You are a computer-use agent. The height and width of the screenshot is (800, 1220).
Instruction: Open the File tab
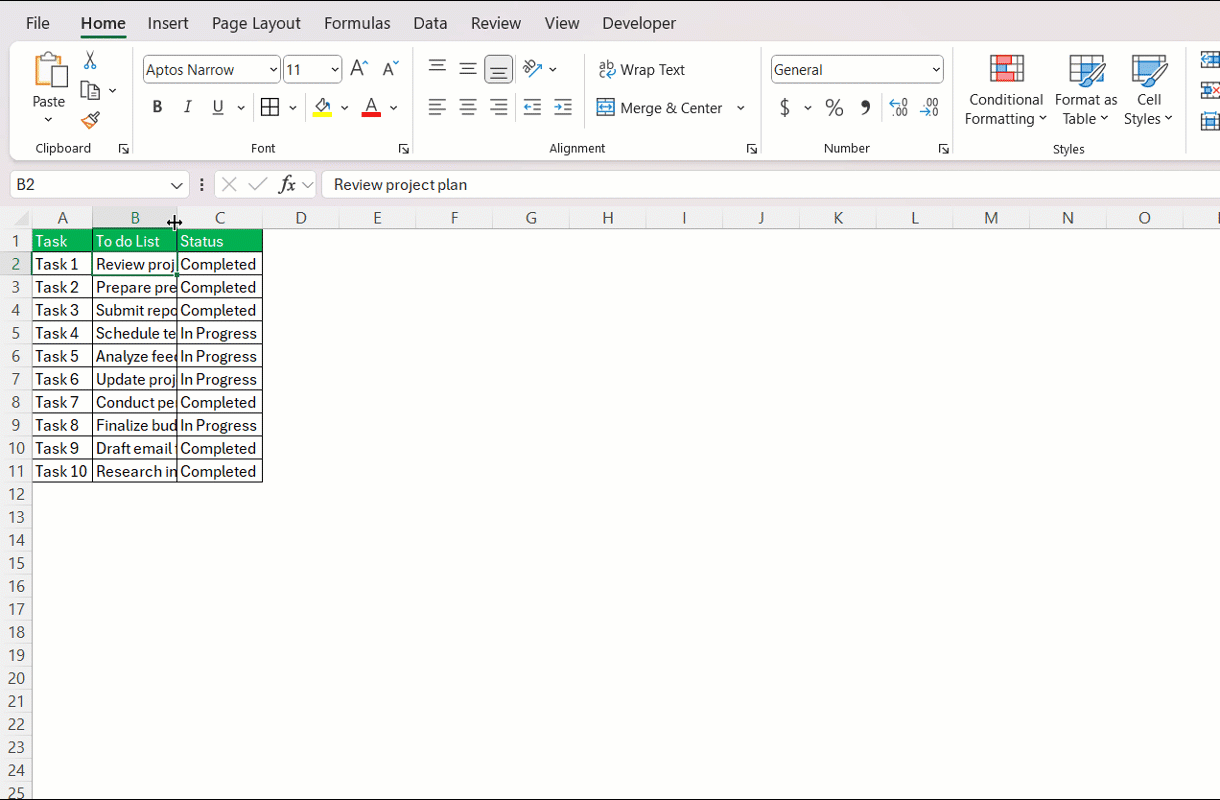click(x=38, y=23)
